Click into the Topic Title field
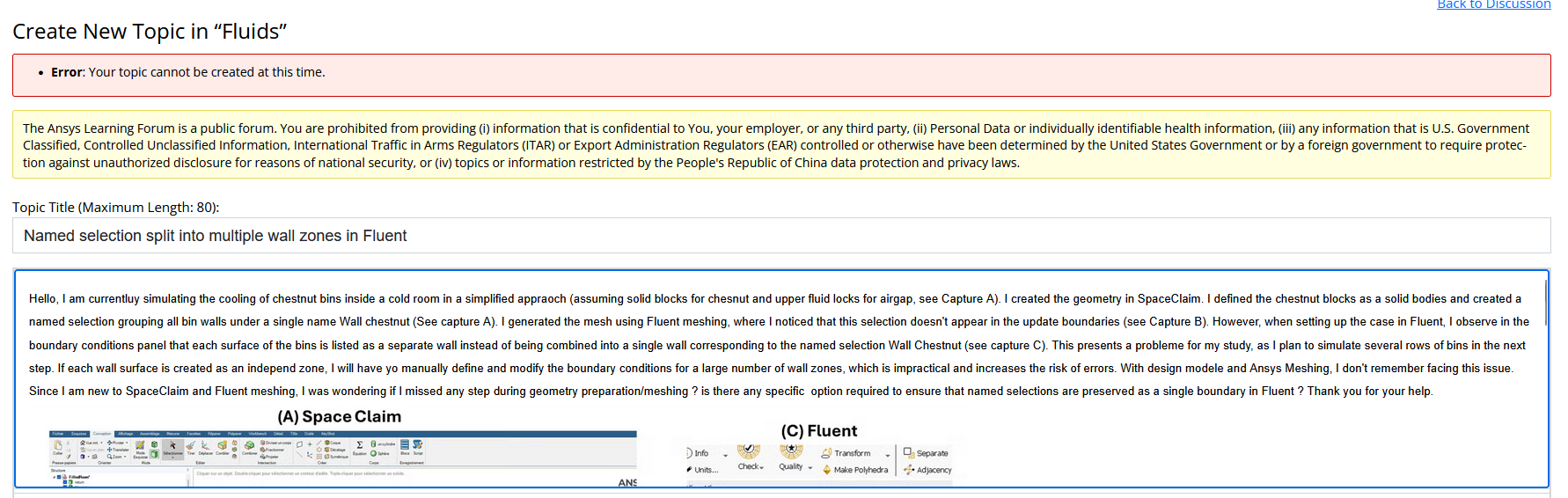This screenshot has height=498, width=1568. (781, 236)
